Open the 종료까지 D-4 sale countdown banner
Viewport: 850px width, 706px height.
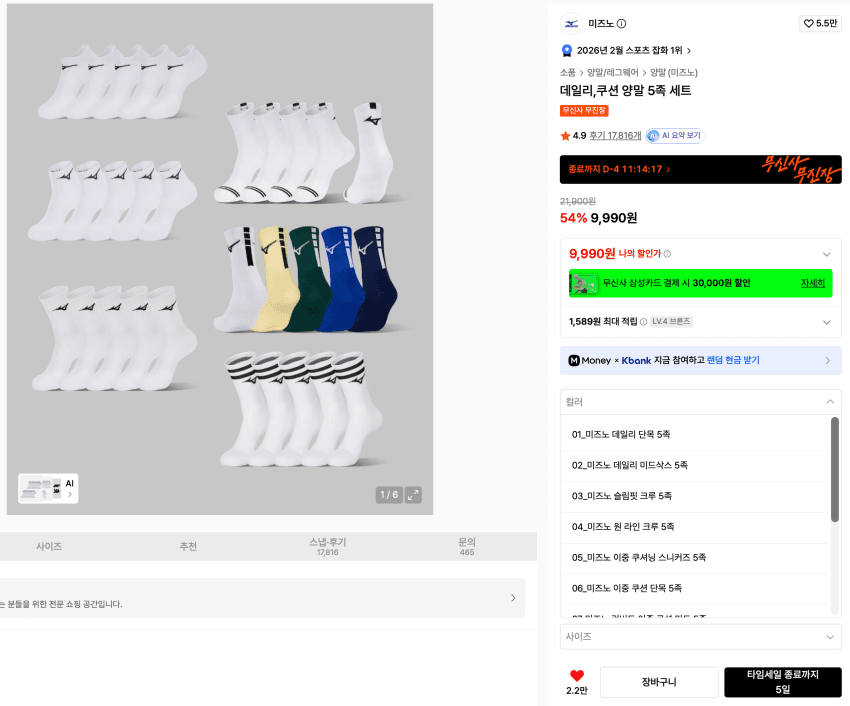pyautogui.click(x=700, y=169)
